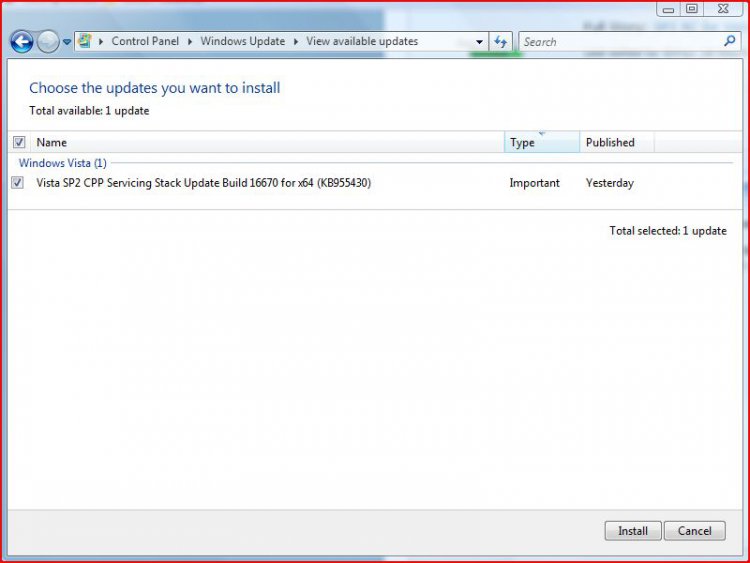This screenshot has height=563, width=750.
Task: Toggle the select-all checkbox in header
Action: pyautogui.click(x=19, y=142)
